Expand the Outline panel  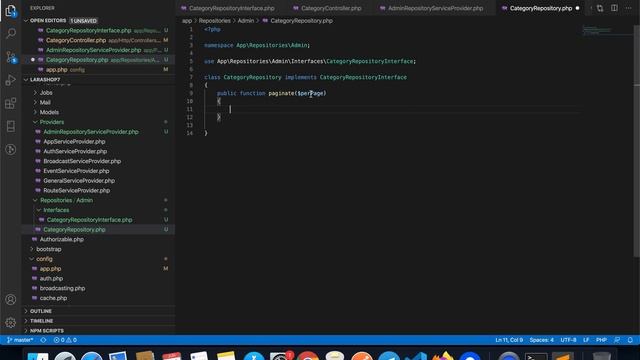(41, 311)
